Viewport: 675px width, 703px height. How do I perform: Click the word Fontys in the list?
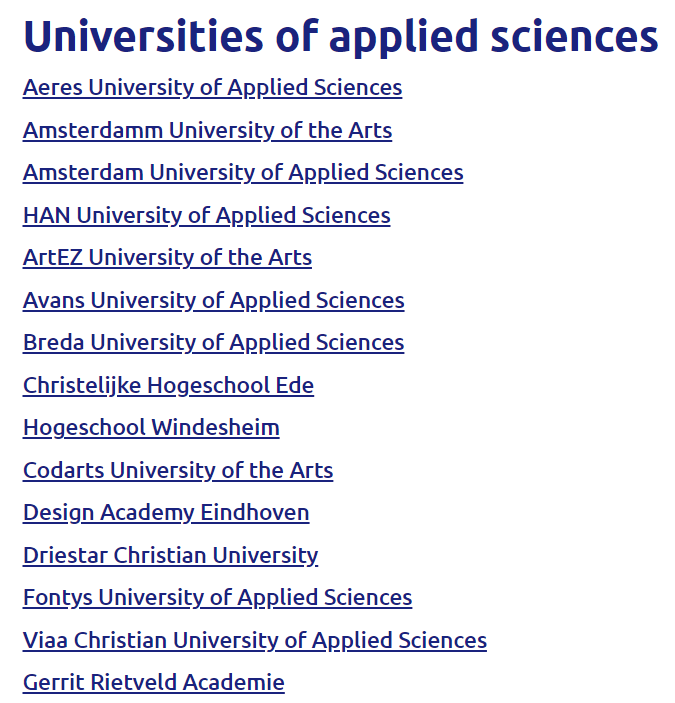[x=58, y=598]
